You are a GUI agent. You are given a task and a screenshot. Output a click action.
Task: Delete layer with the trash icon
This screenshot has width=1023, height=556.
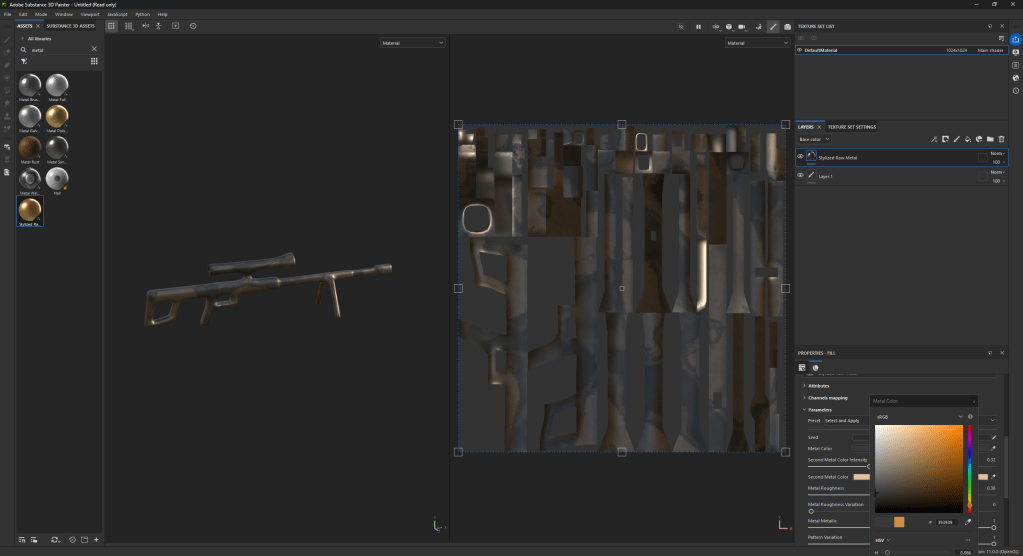[1001, 139]
